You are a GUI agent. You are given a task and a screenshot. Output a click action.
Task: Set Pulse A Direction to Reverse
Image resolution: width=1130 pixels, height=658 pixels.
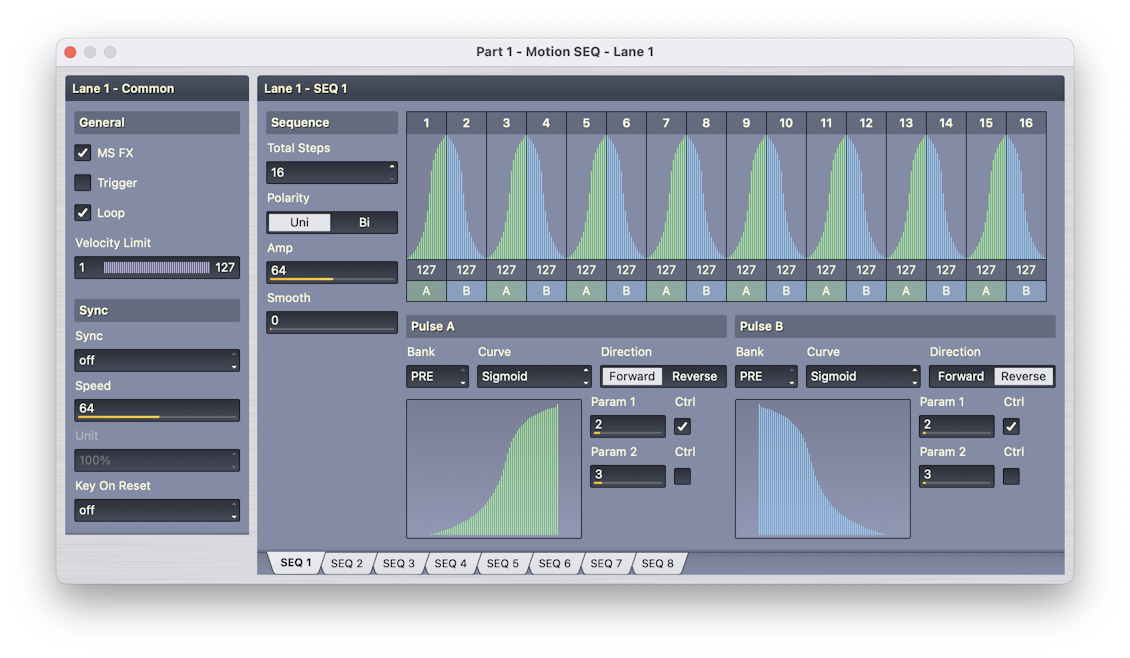pos(694,377)
